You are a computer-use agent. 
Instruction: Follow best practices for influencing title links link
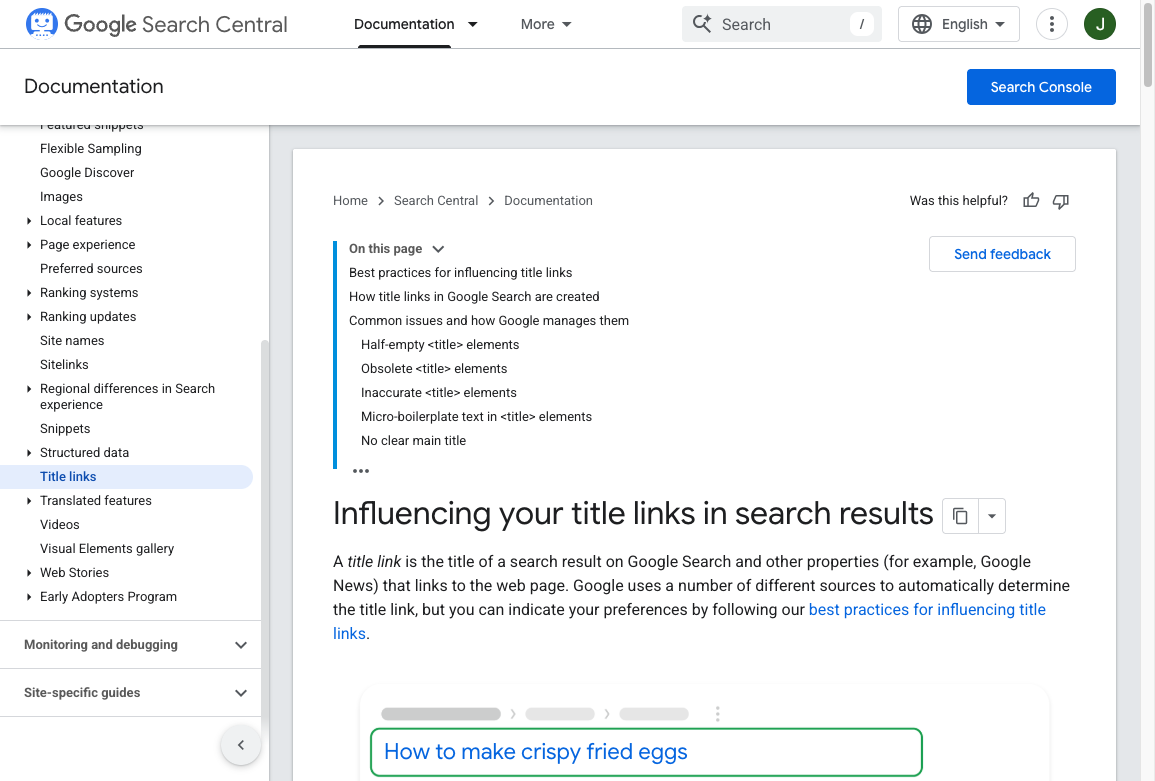[927, 610]
